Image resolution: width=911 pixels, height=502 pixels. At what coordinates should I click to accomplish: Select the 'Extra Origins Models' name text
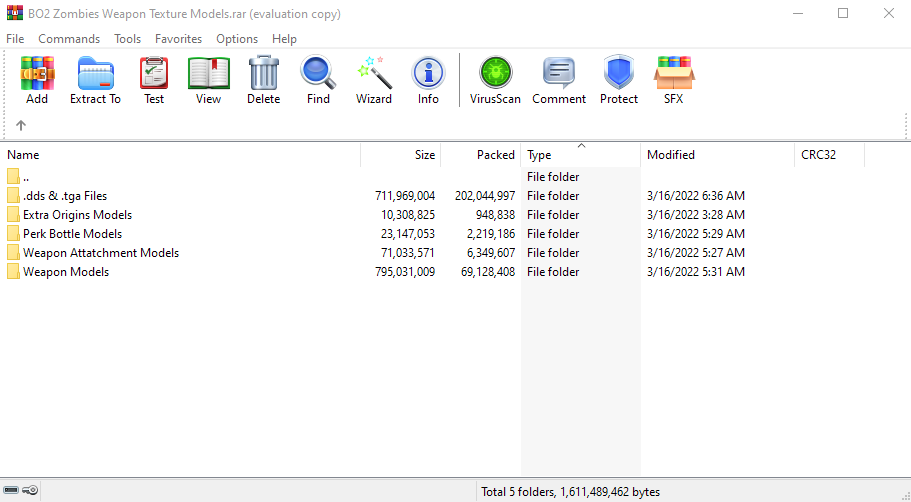pyautogui.click(x=78, y=215)
